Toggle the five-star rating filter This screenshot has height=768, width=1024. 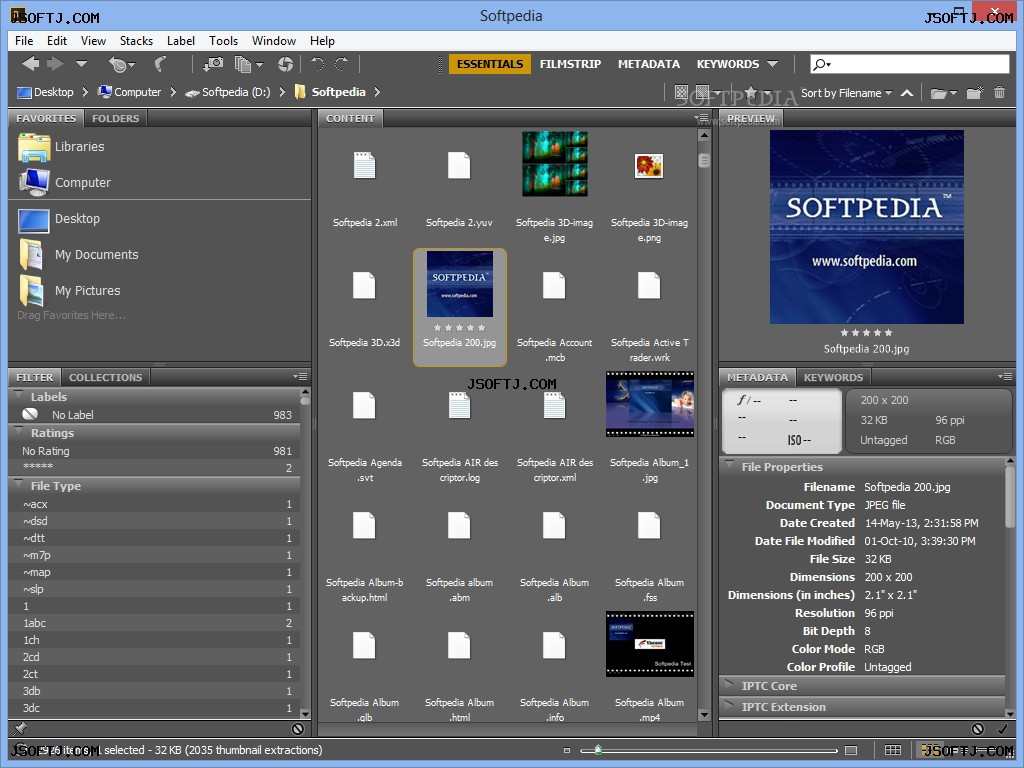155,468
